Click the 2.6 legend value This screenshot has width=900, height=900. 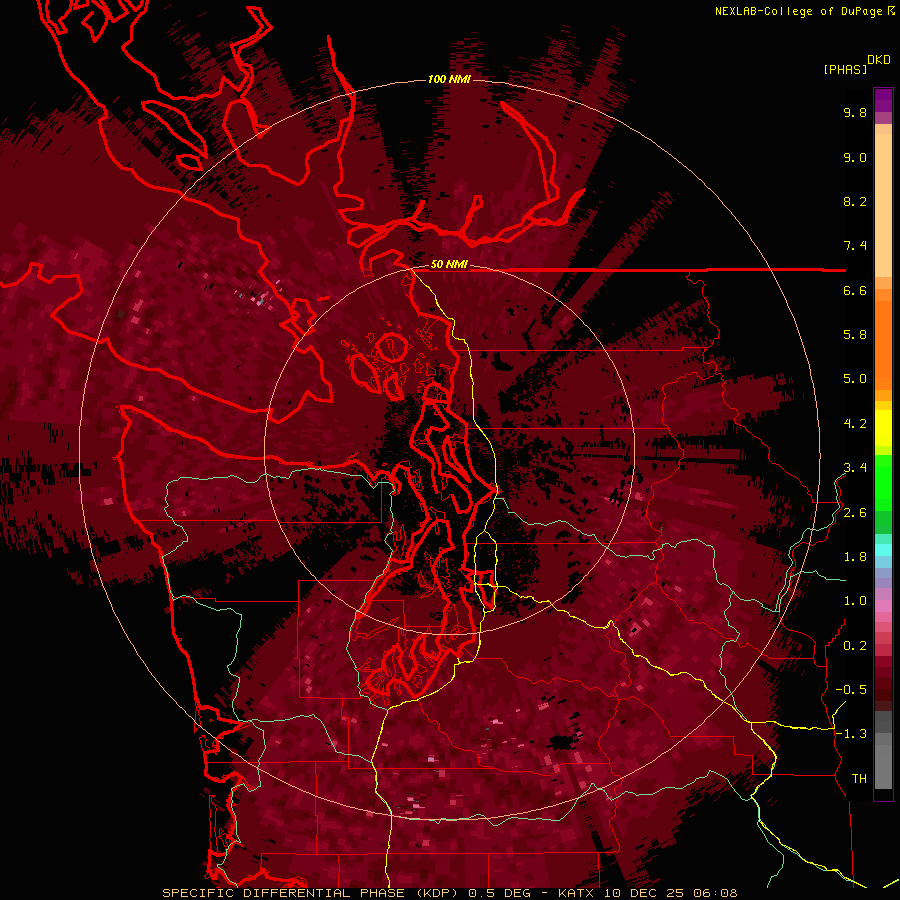tap(855, 513)
